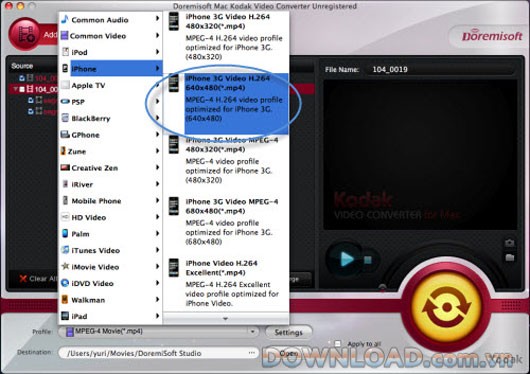Image resolution: width=530 pixels, height=374 pixels.
Task: Click the Add video film-reel icon
Action: (26, 34)
